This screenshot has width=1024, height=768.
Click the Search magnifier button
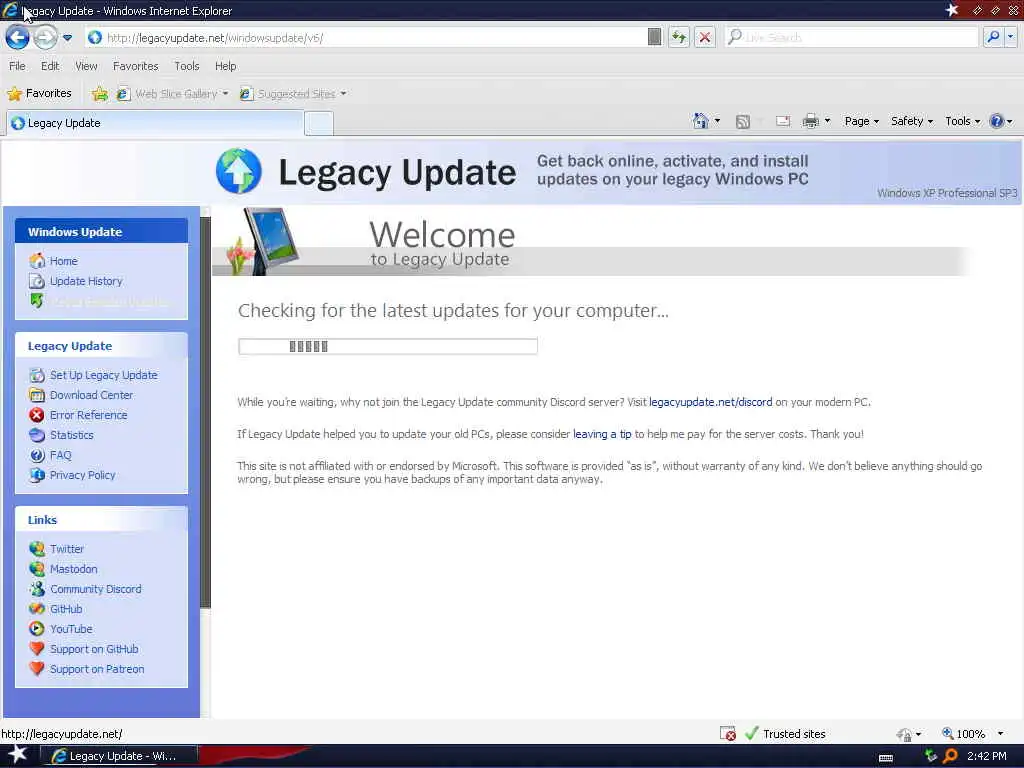[993, 37]
